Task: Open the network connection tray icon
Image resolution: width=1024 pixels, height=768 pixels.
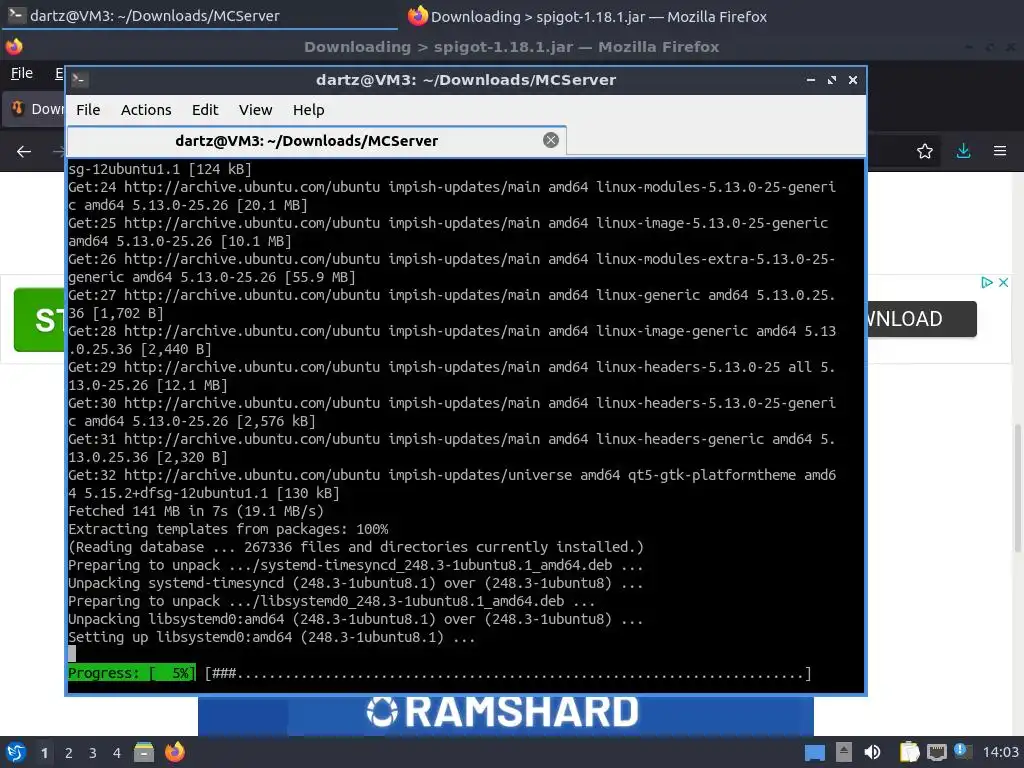Action: click(x=936, y=752)
